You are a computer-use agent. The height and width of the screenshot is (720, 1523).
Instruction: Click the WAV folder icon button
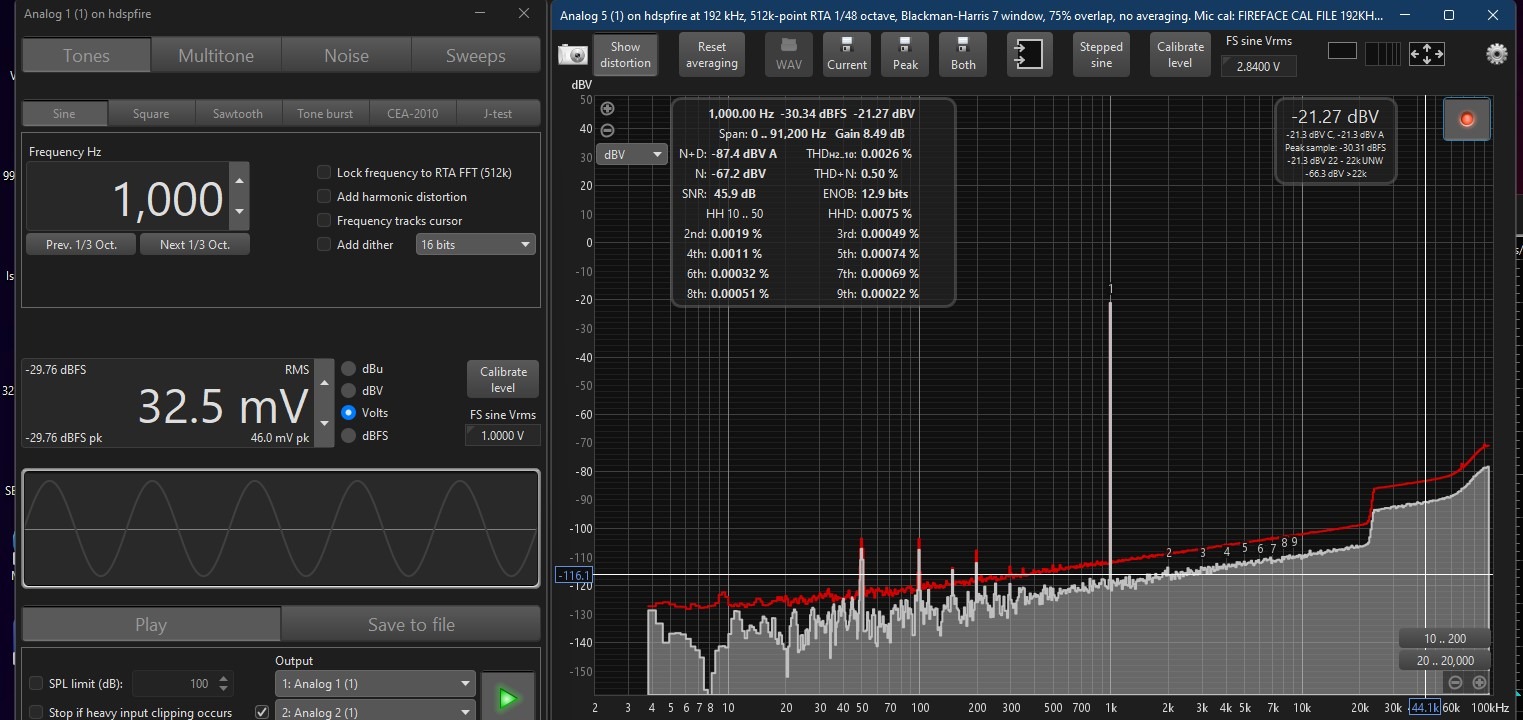pyautogui.click(x=789, y=53)
